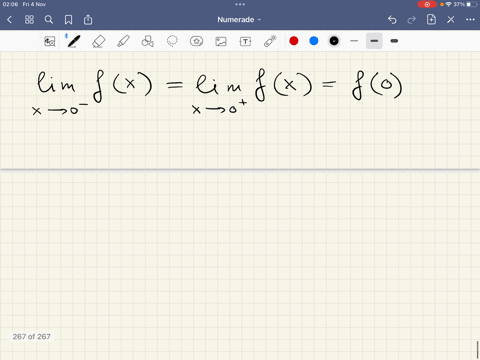Tap the 02:06 clock in status bar

(x=10, y=4)
